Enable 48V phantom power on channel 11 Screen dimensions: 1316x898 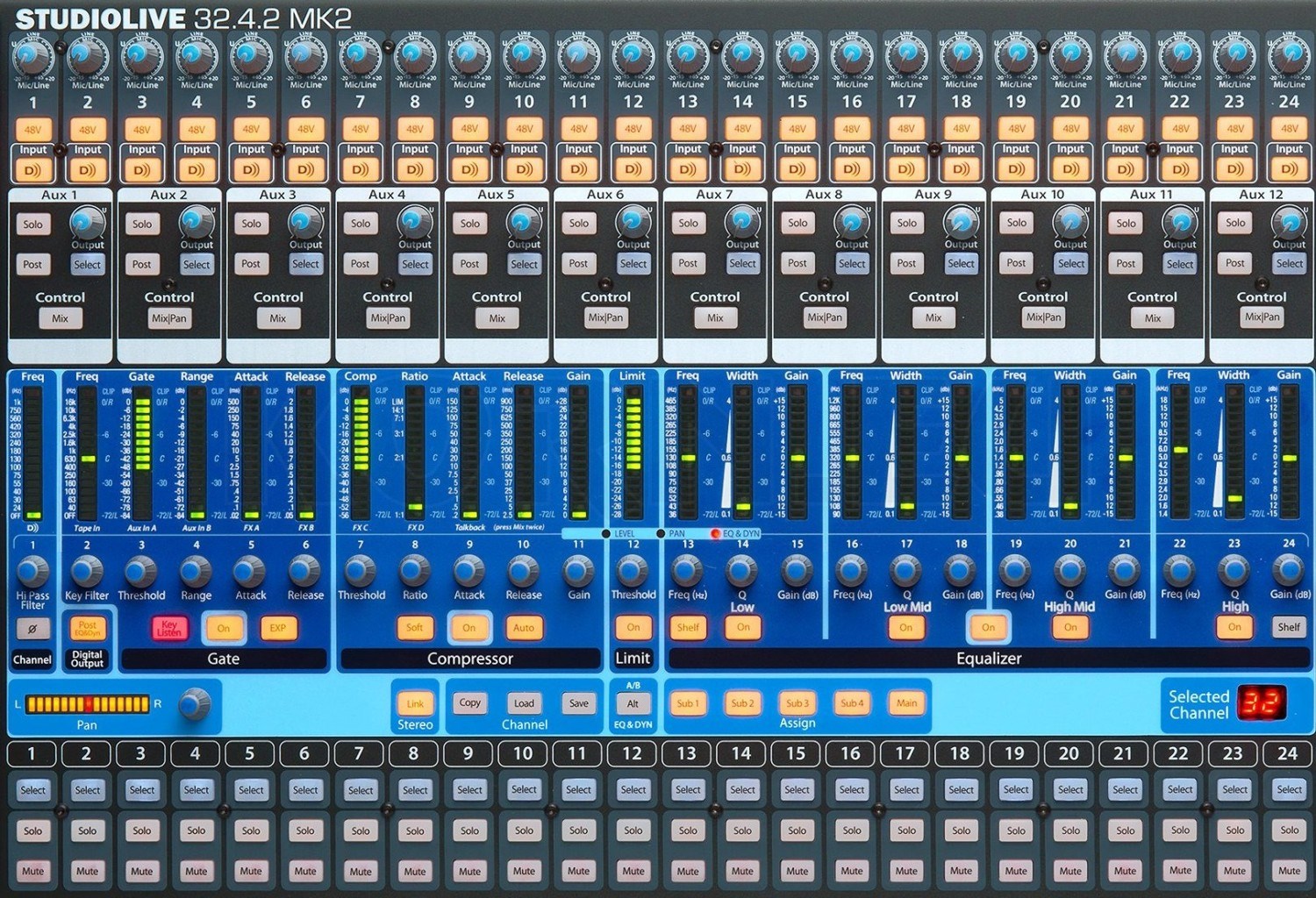[578, 129]
